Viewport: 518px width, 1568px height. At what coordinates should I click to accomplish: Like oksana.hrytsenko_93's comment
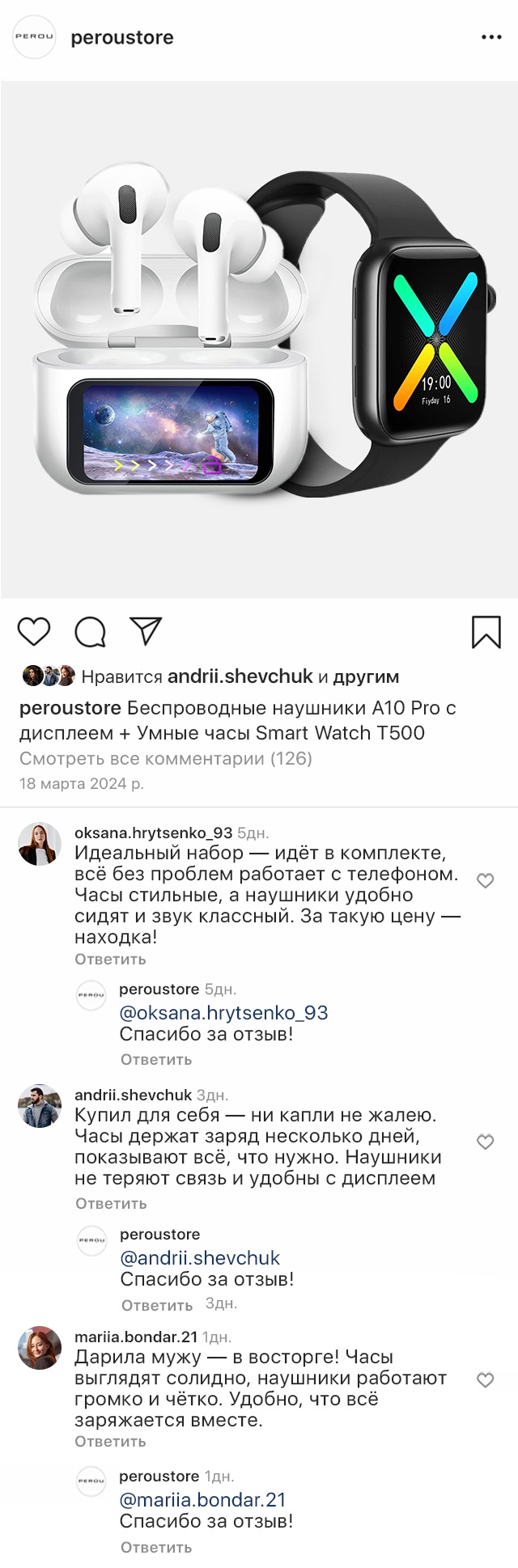[486, 880]
